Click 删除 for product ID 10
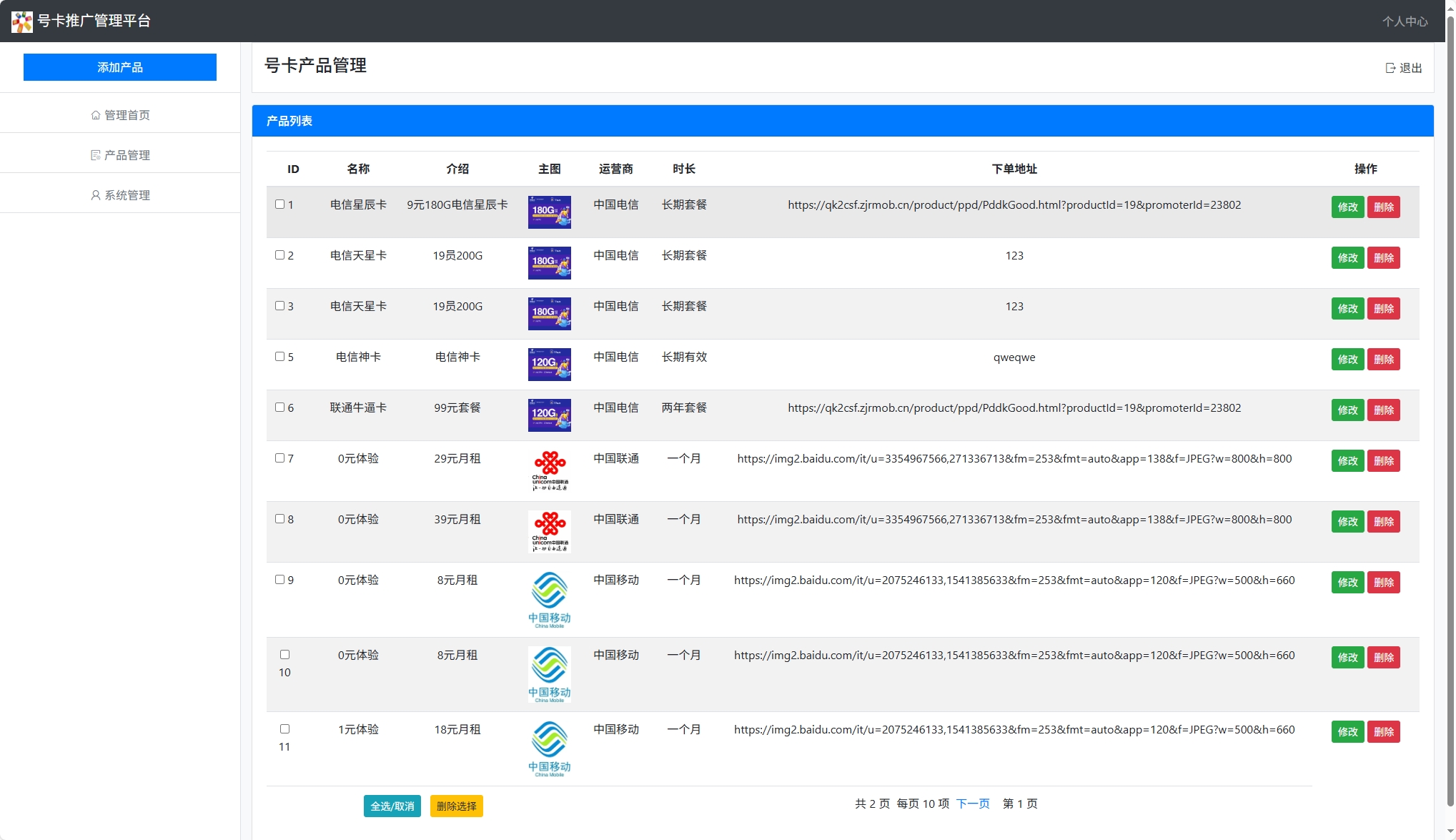1456x840 pixels. (1384, 658)
